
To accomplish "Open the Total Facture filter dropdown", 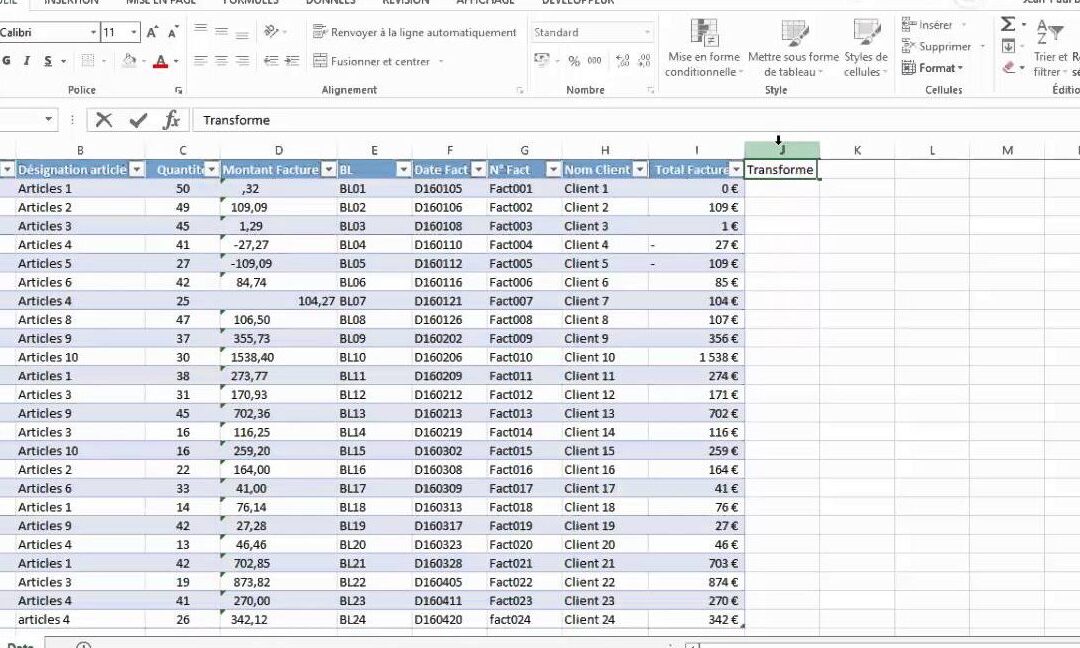I will click(x=736, y=169).
